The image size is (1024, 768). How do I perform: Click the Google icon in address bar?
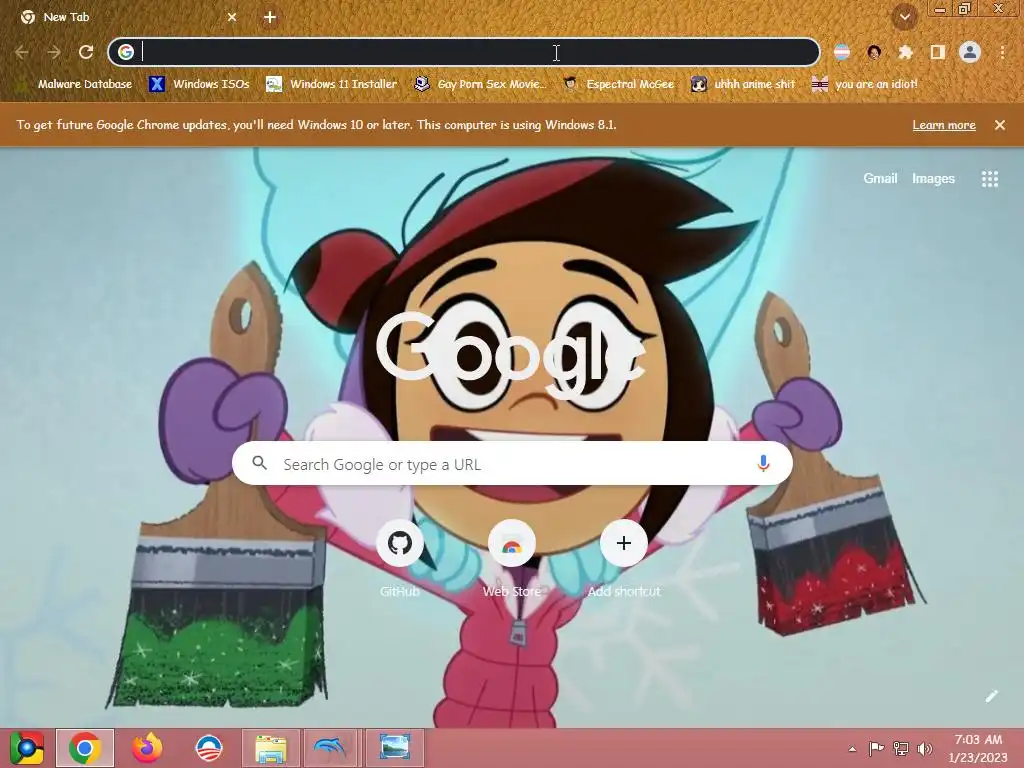[x=126, y=52]
